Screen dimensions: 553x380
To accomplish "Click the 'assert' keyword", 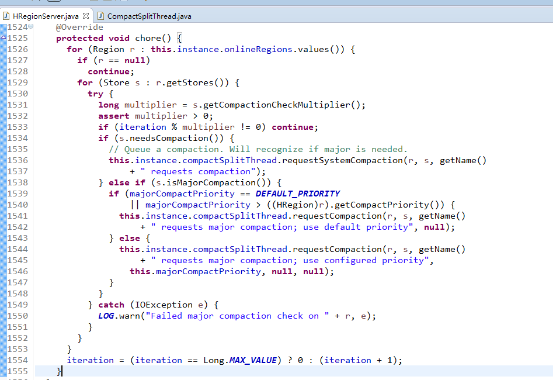I will 114,116.
